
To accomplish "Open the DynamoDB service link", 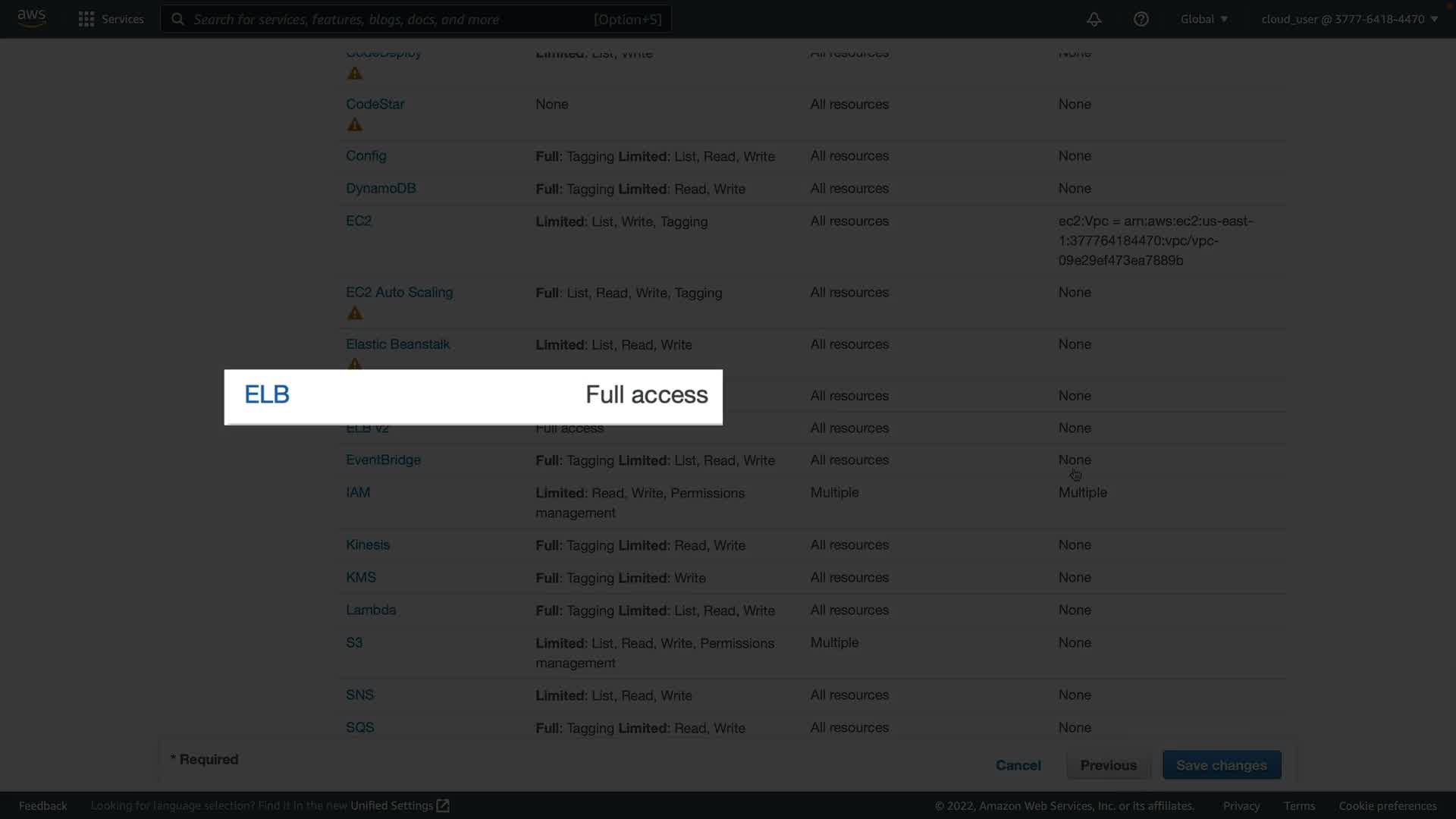I will [x=381, y=188].
